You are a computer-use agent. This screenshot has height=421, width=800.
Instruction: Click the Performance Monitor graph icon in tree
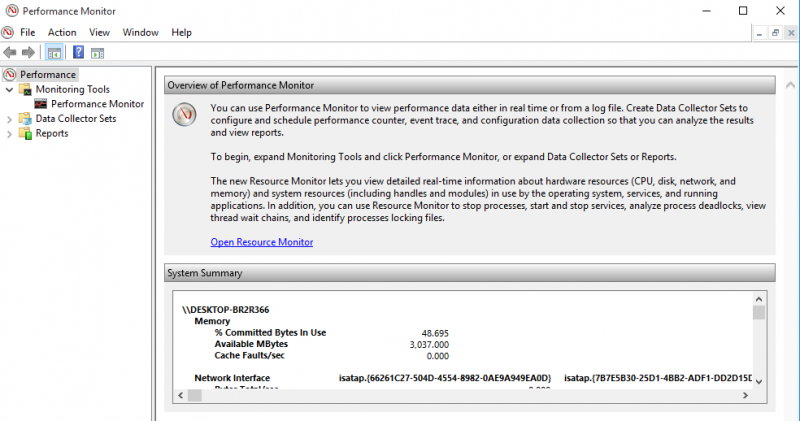point(41,104)
